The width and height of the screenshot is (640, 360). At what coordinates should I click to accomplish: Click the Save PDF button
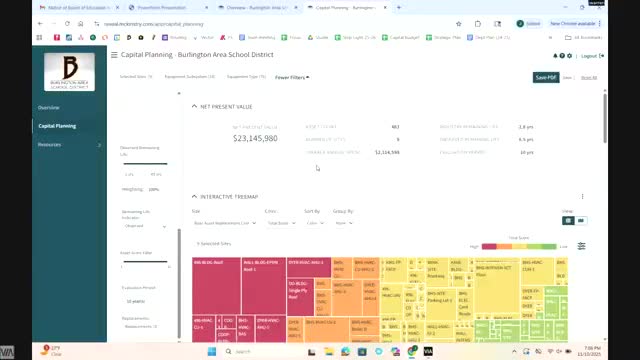coord(546,78)
